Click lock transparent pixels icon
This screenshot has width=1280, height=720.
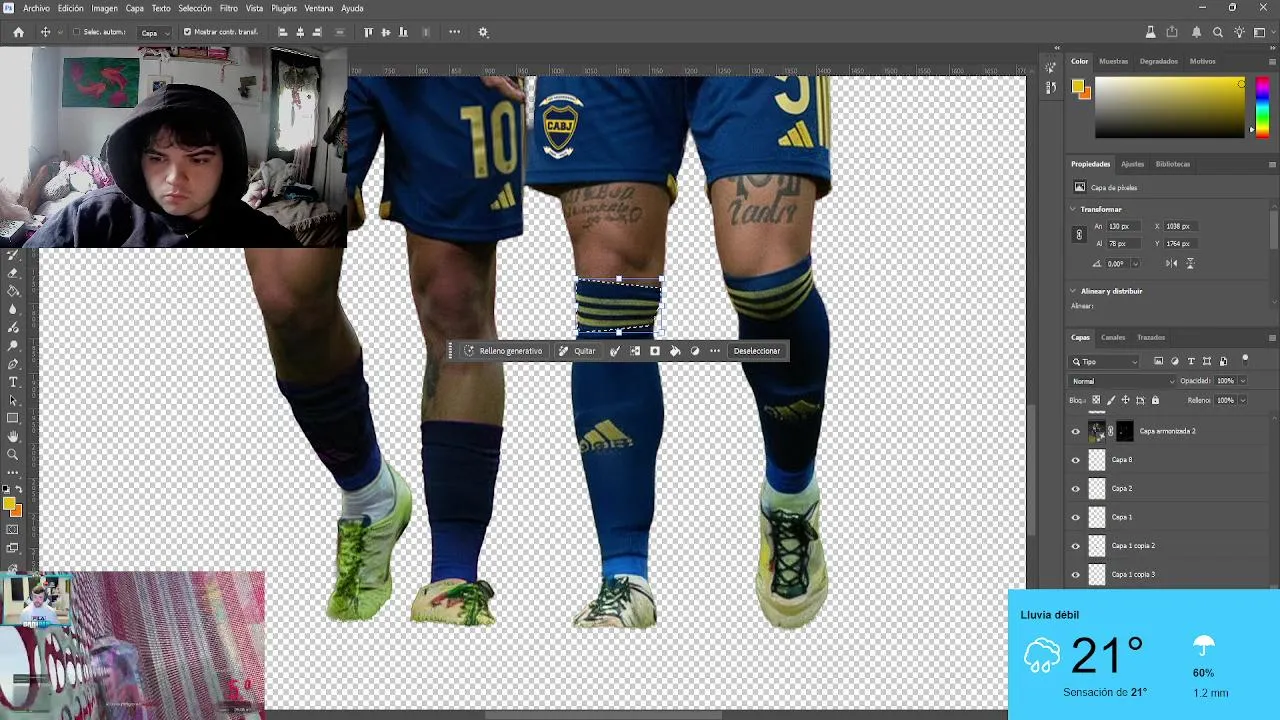tap(1096, 400)
